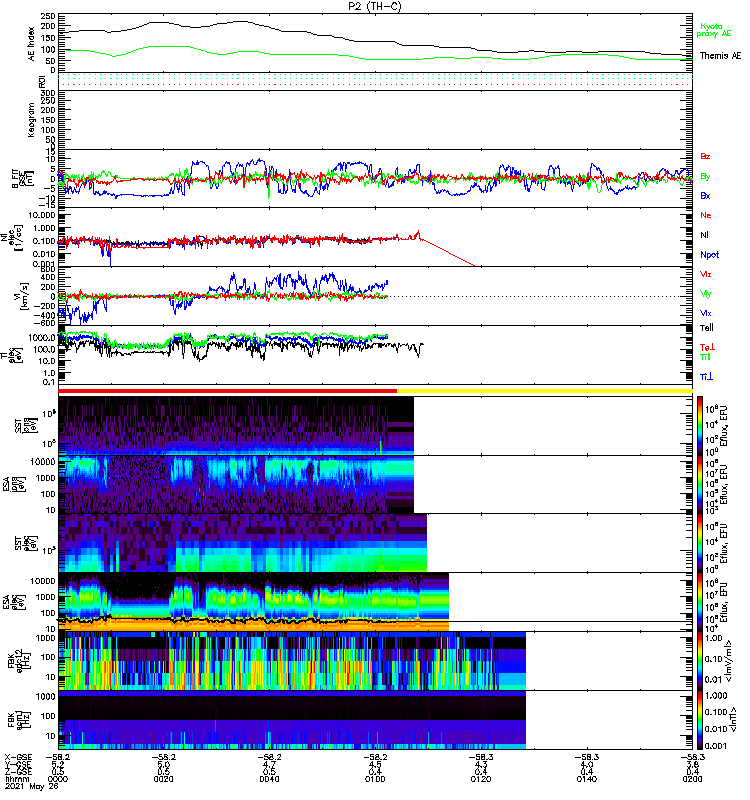The width and height of the screenshot is (750, 800).
Task: Click the 0120 time tick label
Action: coord(481,779)
